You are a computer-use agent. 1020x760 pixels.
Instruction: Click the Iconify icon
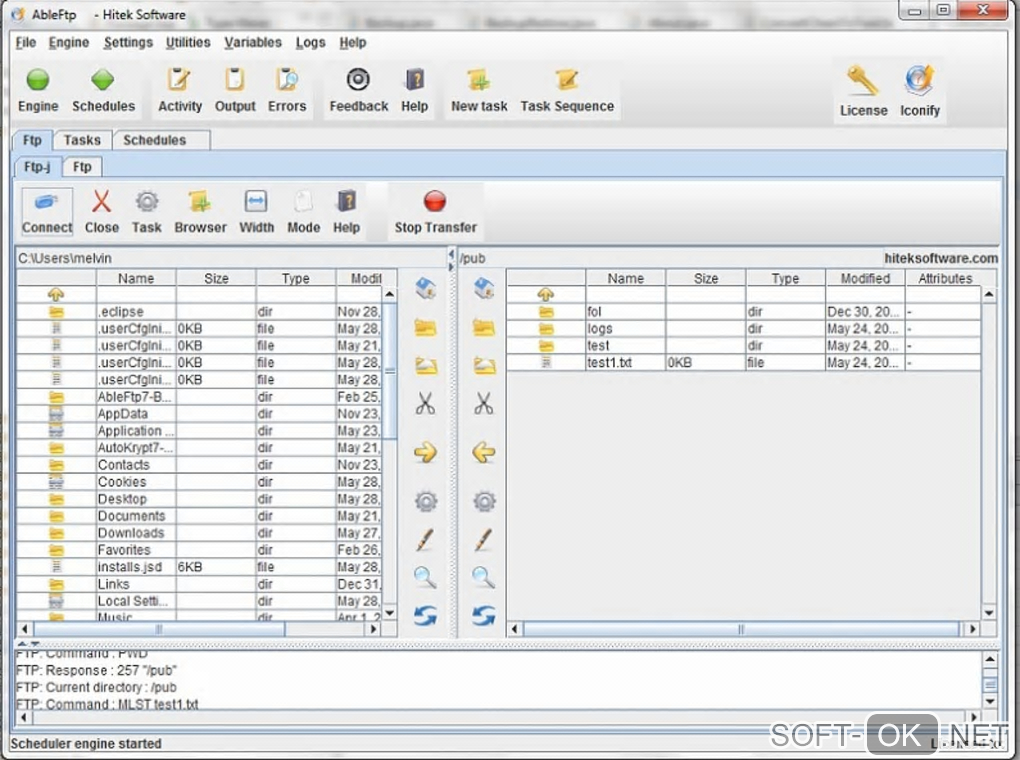(919, 81)
